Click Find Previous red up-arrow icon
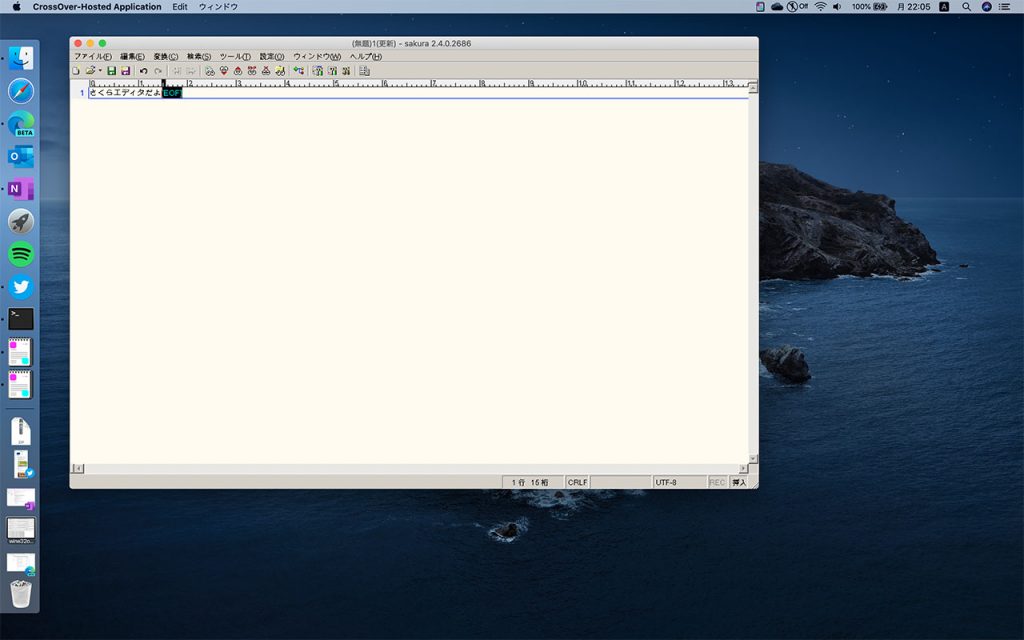The image size is (1024, 640). [x=238, y=71]
